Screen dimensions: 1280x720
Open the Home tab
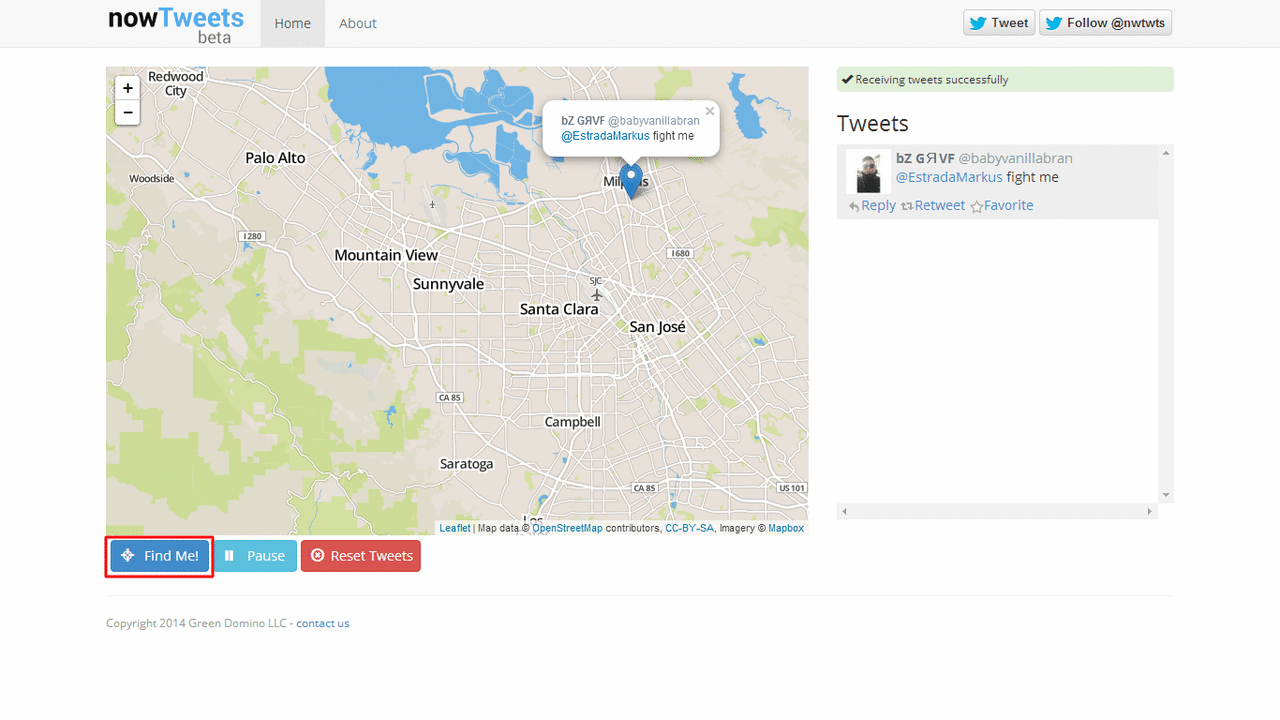click(293, 23)
